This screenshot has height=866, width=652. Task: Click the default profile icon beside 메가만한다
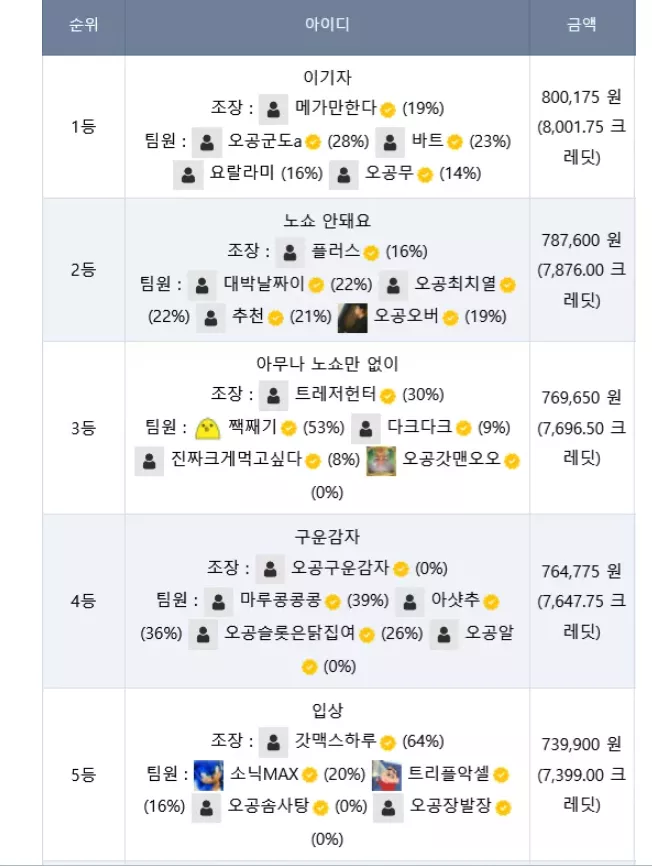point(273,109)
